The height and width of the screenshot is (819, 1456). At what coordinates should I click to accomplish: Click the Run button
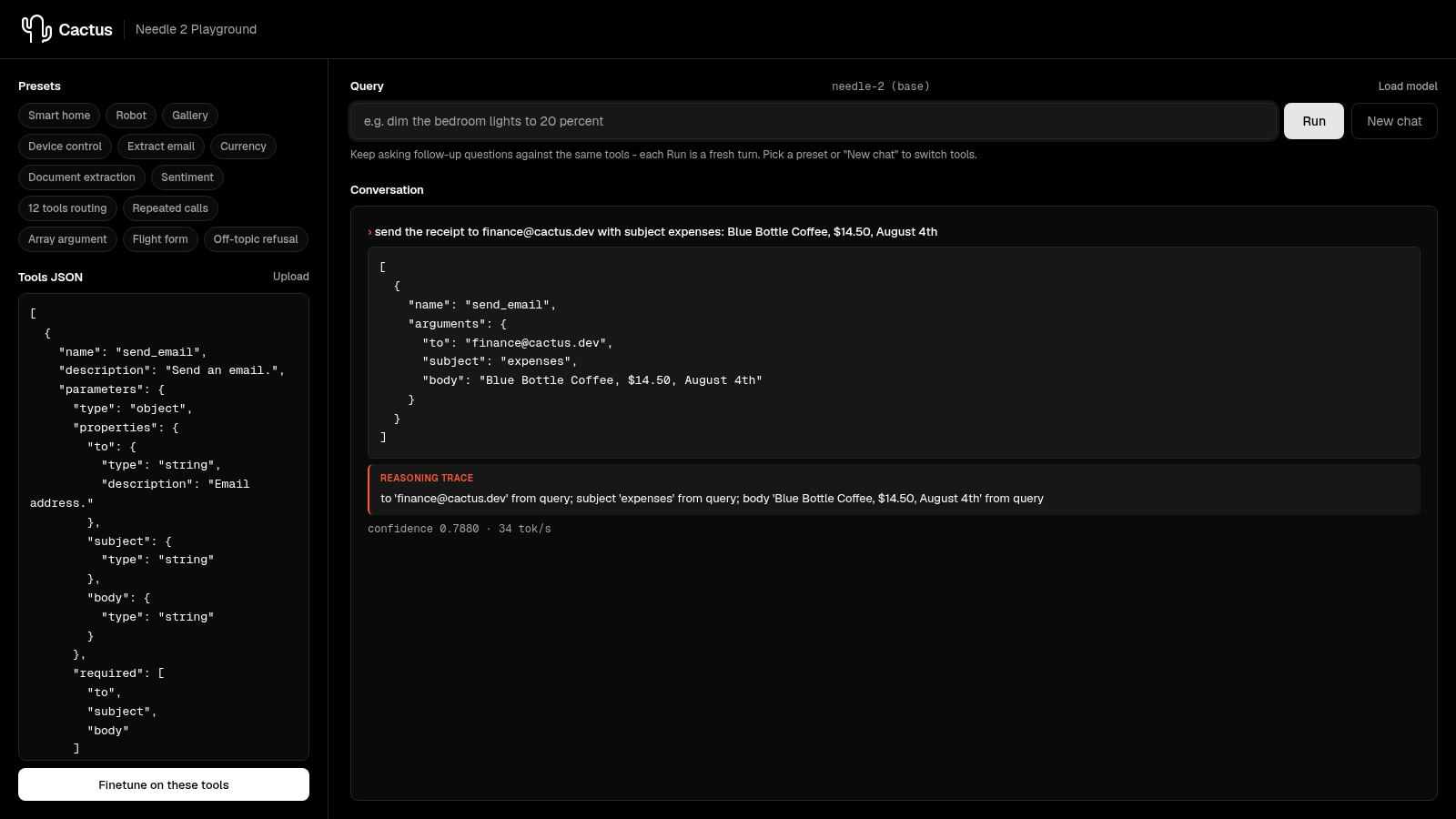pos(1314,121)
